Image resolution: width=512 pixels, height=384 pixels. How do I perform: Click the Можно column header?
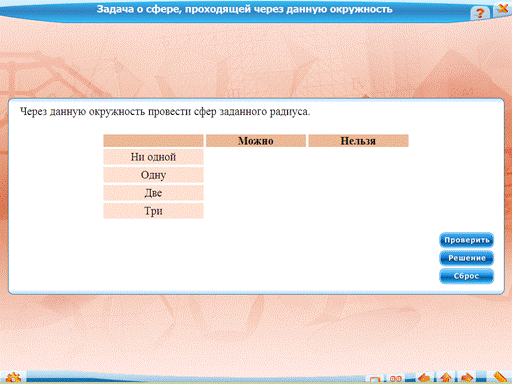[256, 141]
